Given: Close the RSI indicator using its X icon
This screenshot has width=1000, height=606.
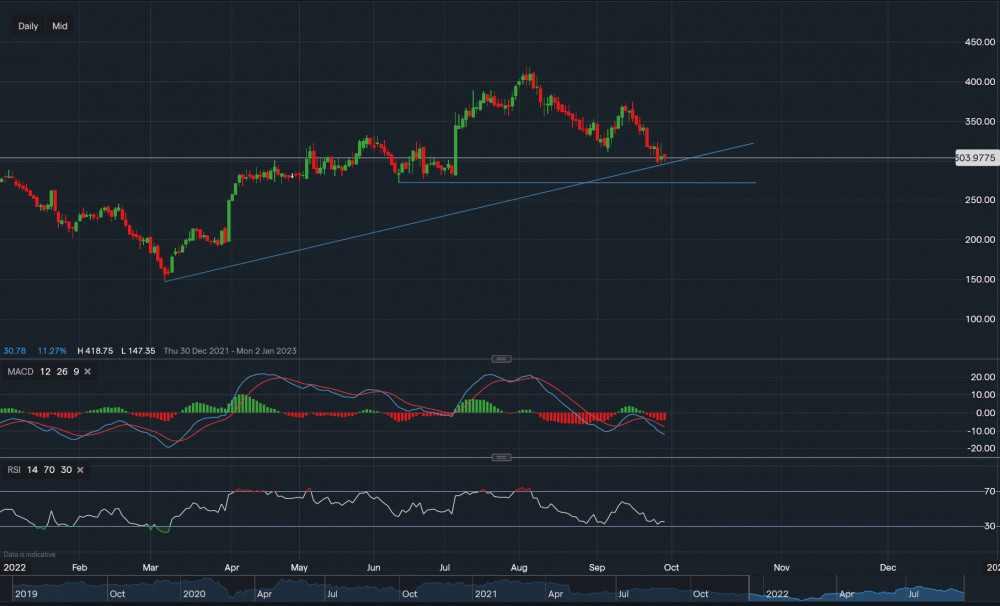Looking at the screenshot, I should (x=80, y=469).
